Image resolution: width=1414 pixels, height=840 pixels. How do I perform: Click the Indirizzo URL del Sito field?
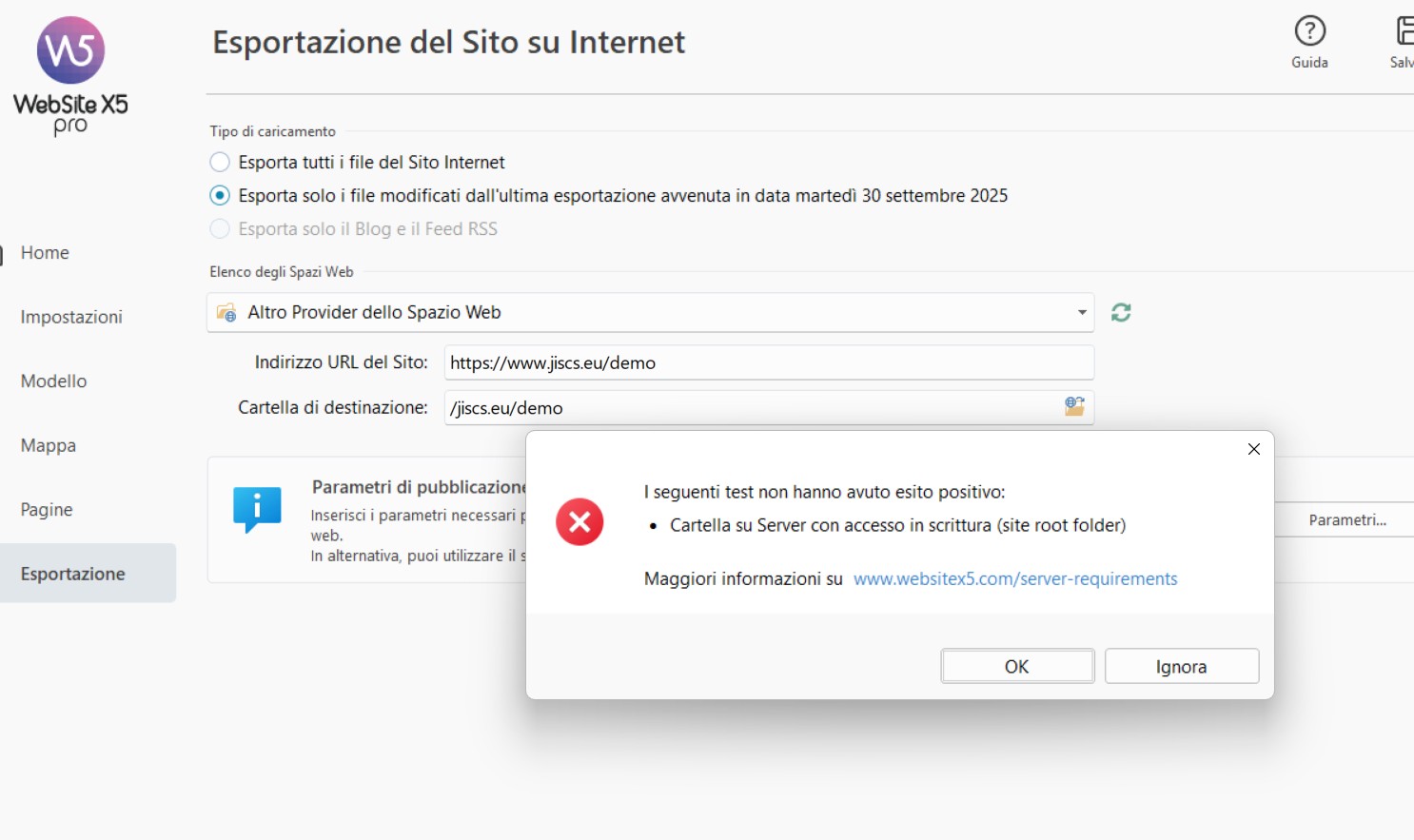point(768,362)
